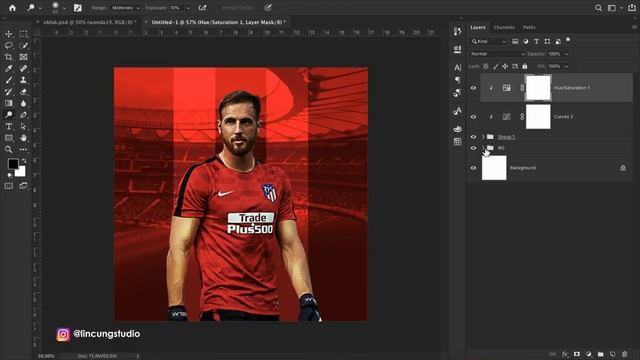Click the background color swatch

point(21,171)
